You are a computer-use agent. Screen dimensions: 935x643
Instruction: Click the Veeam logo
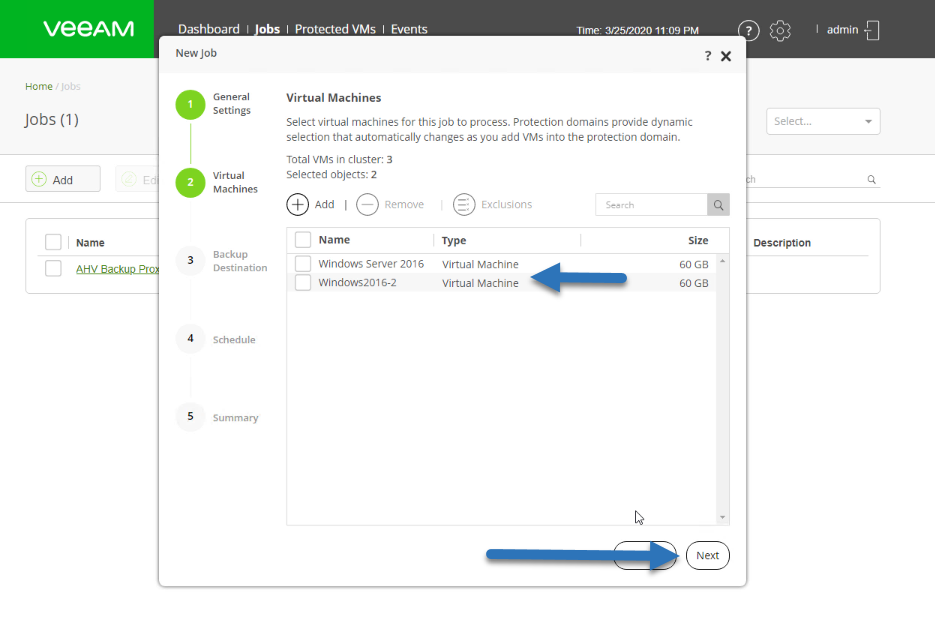click(88, 29)
